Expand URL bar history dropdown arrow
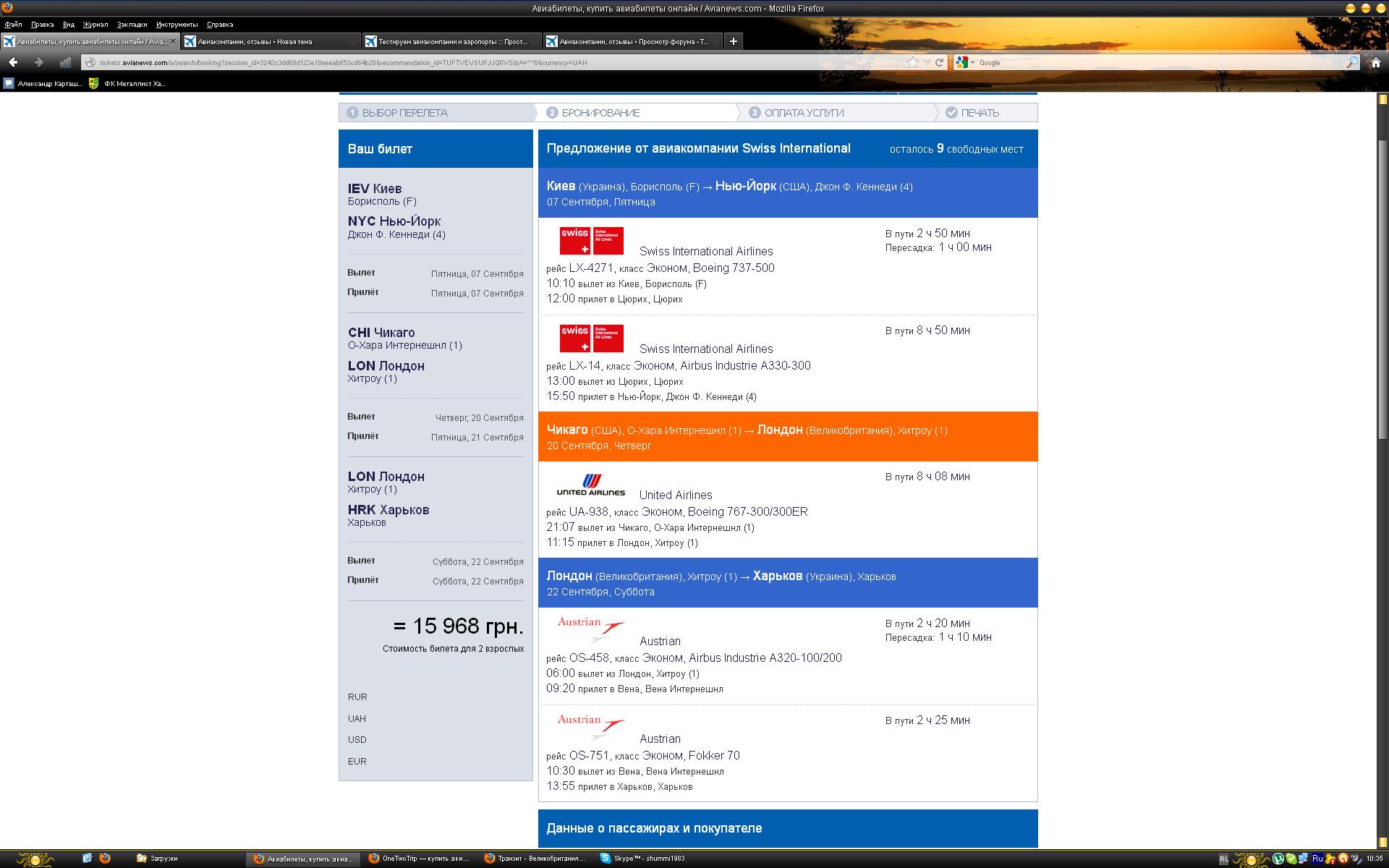Viewport: 1389px width, 868px height. tap(927, 62)
